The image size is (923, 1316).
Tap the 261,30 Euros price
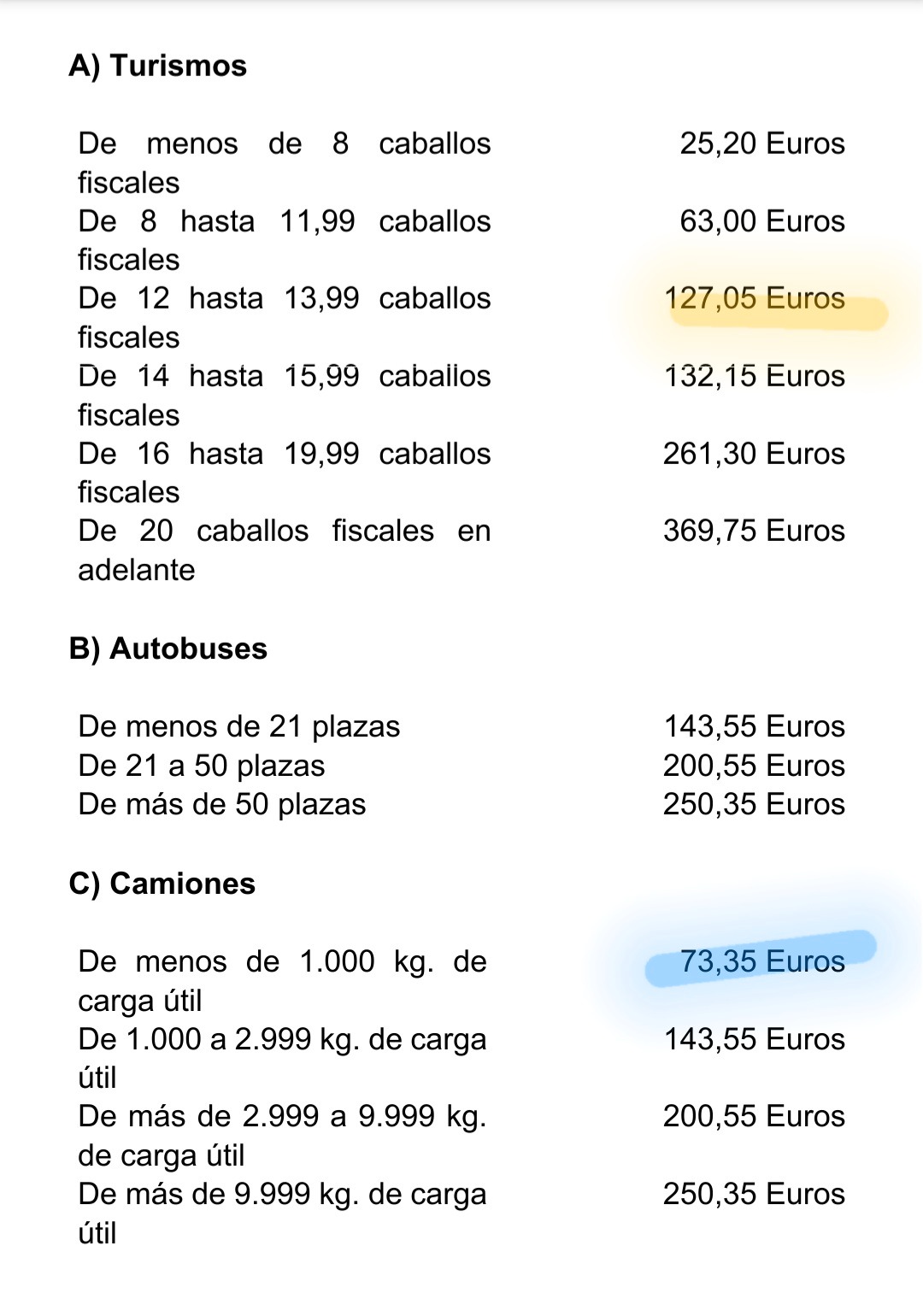pyautogui.click(x=754, y=454)
